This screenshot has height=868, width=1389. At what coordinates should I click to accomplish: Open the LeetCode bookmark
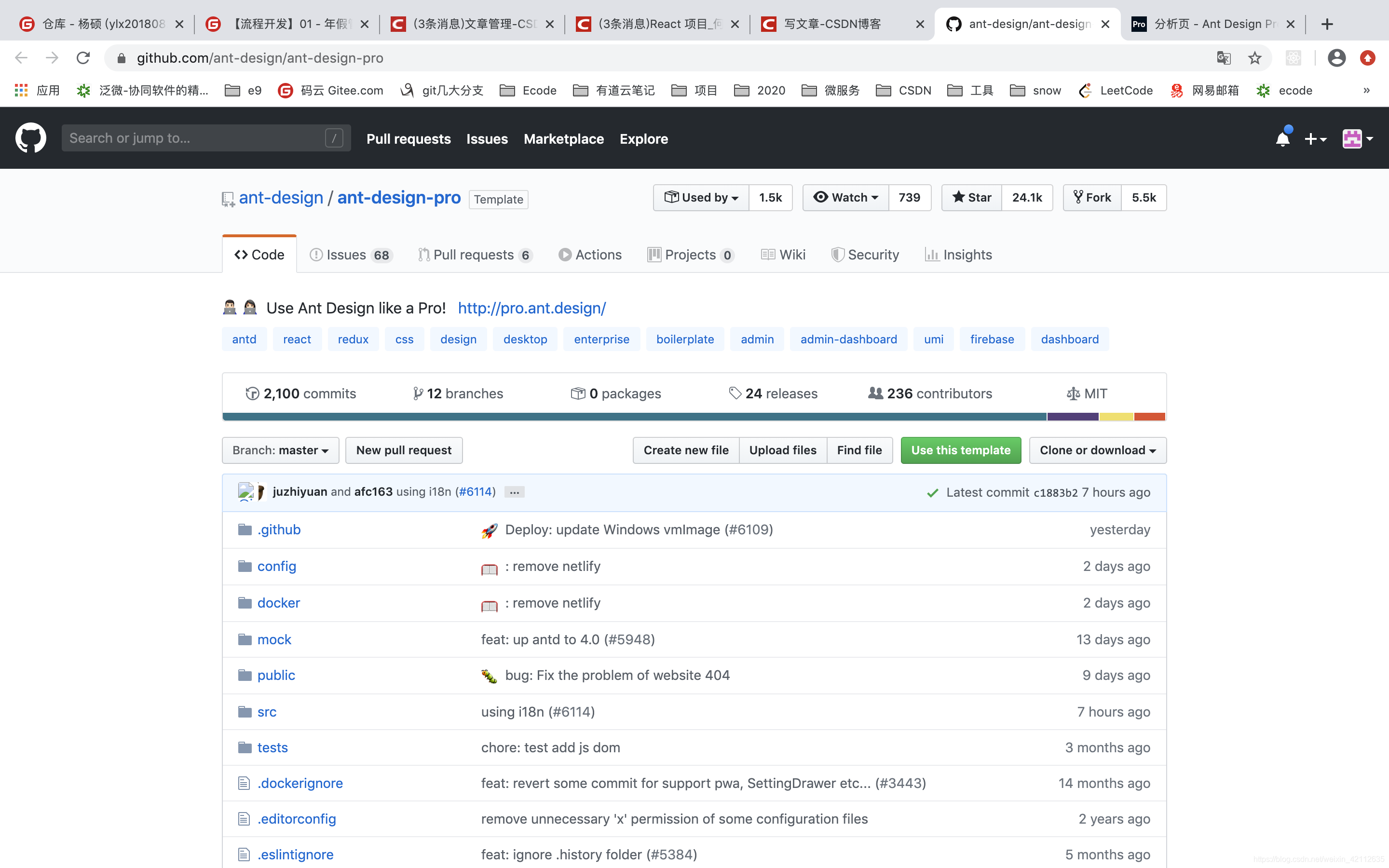click(x=1116, y=90)
